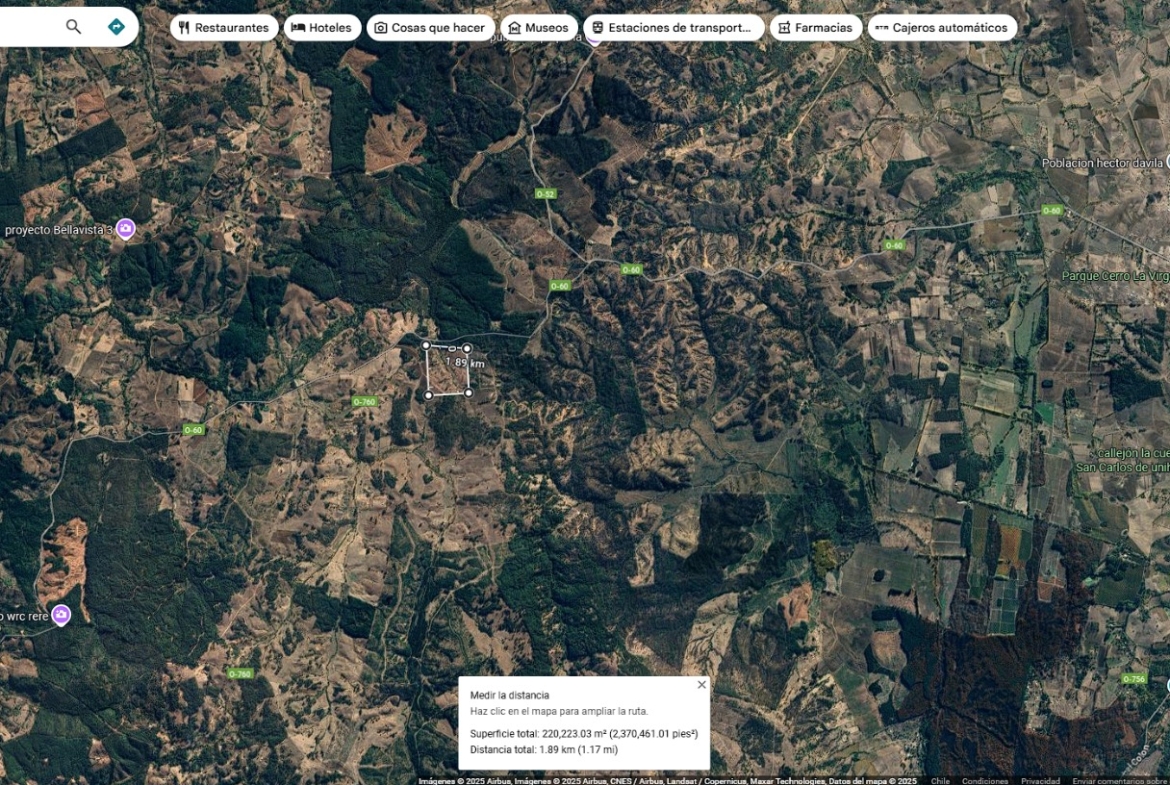1170x785 pixels.
Task: Filter map by Restaurantes
Action: pyautogui.click(x=224, y=28)
